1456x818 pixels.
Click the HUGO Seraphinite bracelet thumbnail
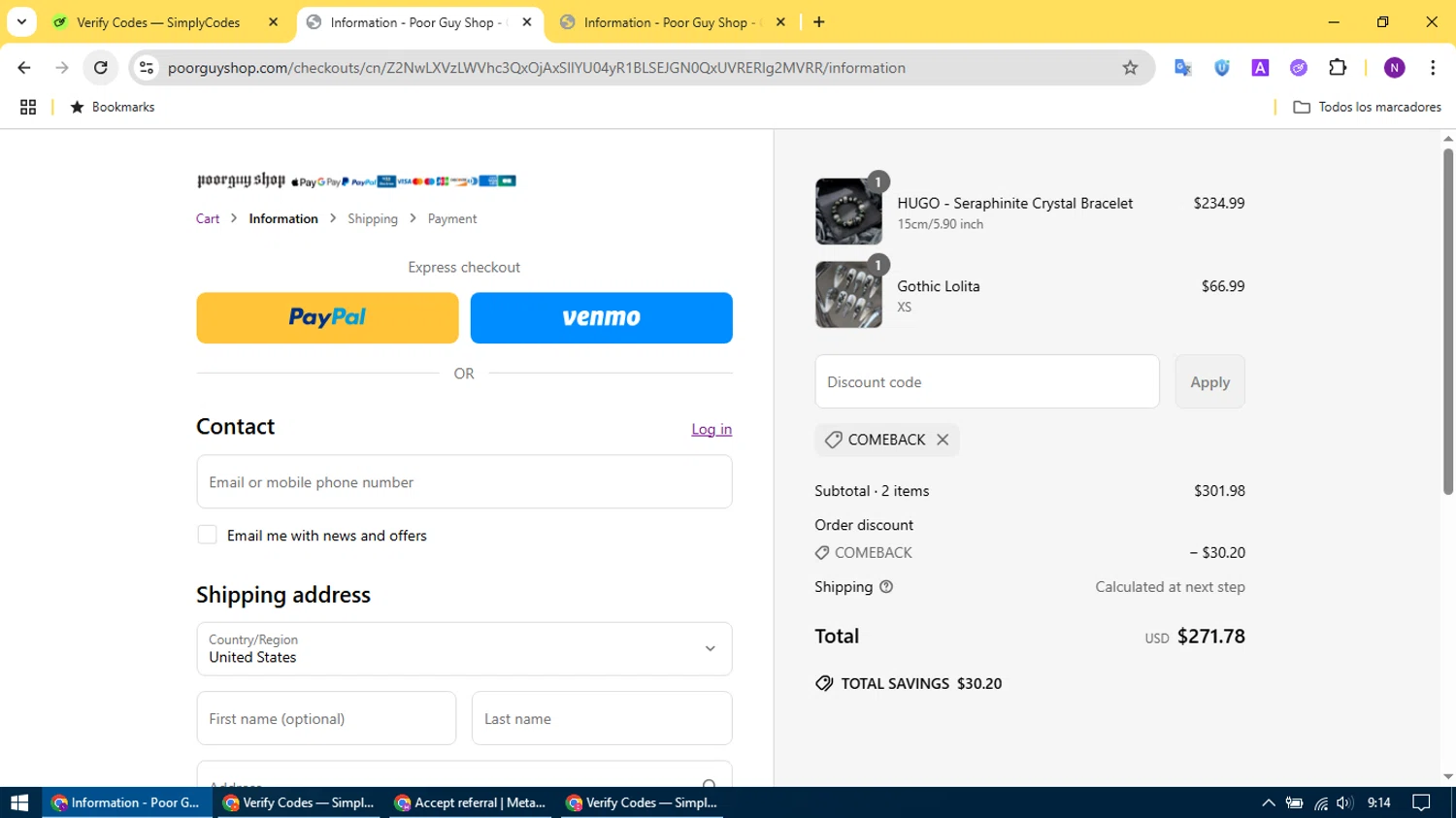[x=848, y=212]
